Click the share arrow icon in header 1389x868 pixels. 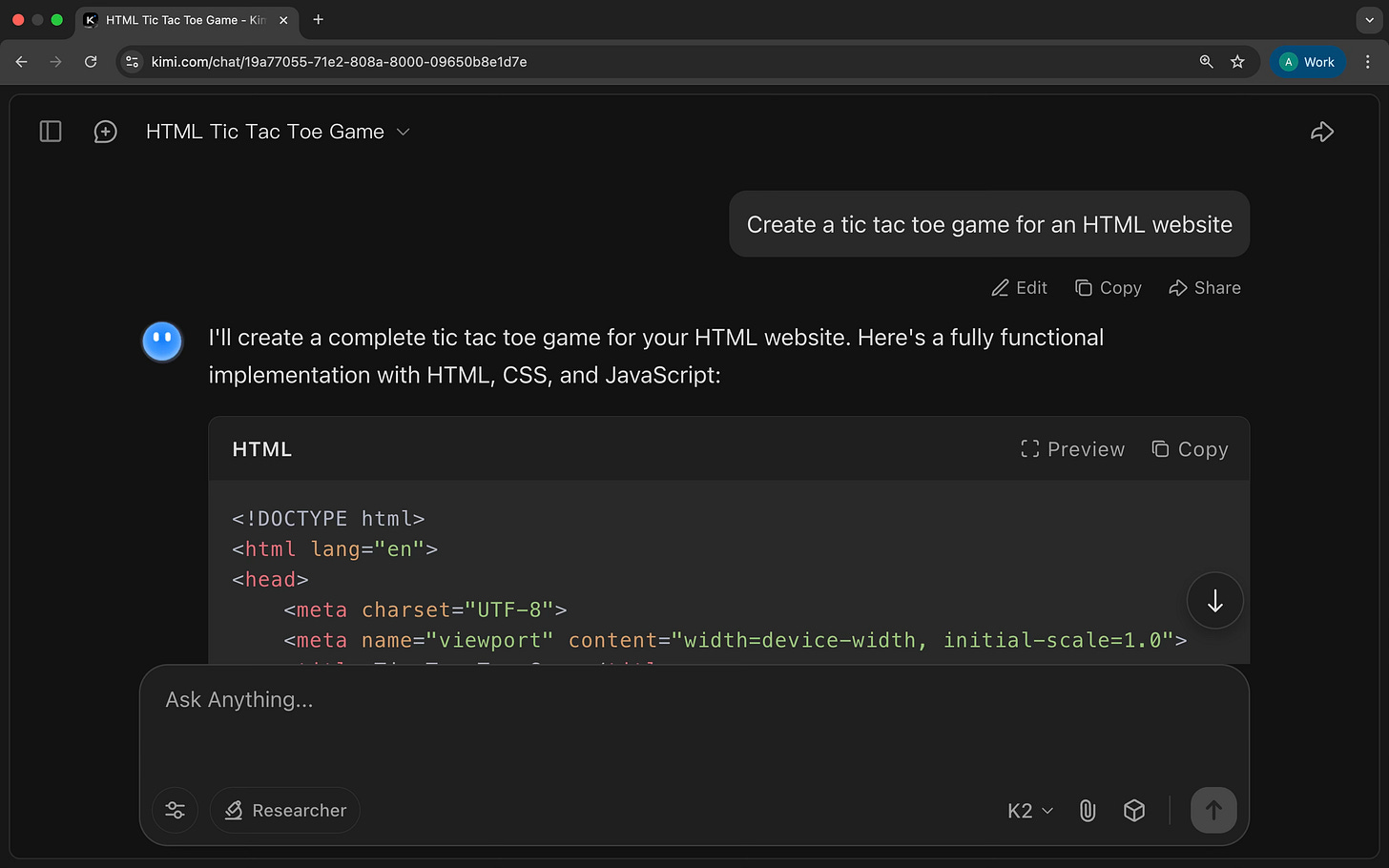click(1322, 132)
